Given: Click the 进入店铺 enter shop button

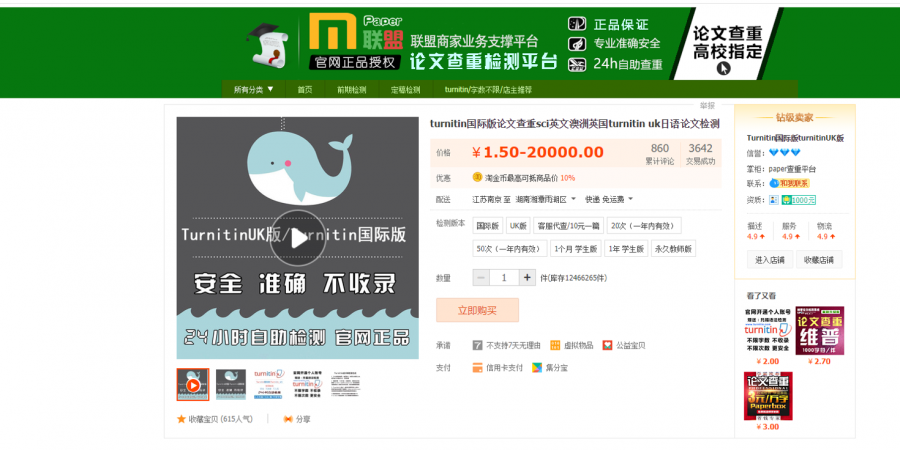Looking at the screenshot, I should tap(769, 260).
